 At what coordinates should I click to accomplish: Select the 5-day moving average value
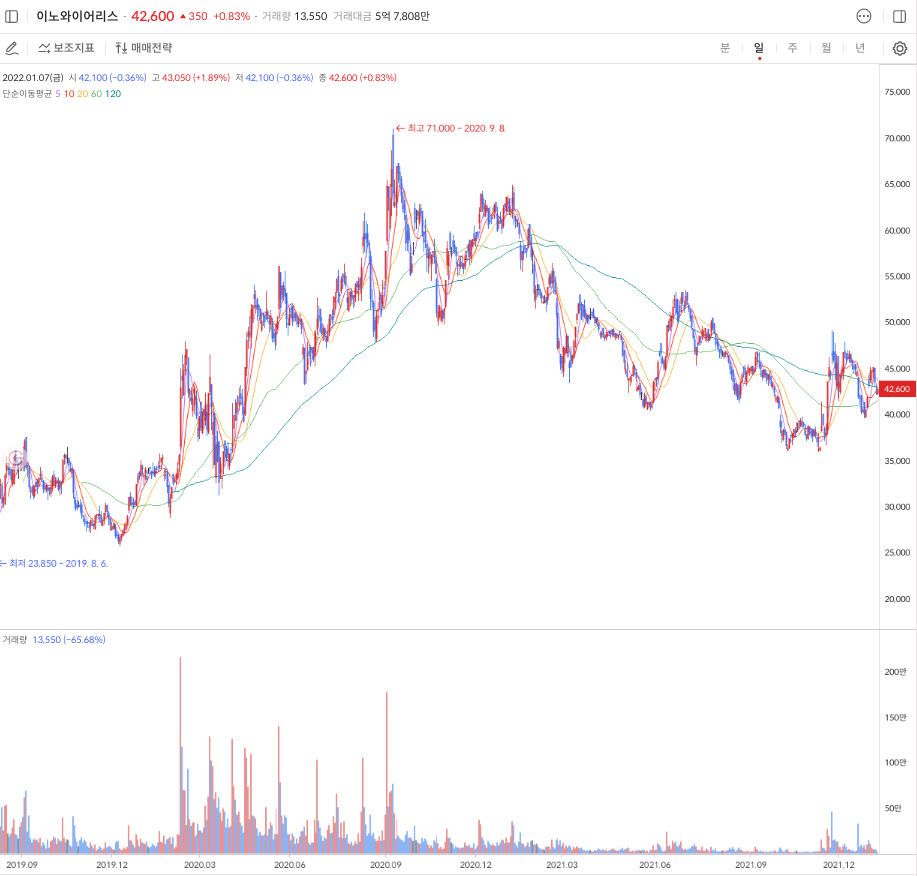point(58,94)
